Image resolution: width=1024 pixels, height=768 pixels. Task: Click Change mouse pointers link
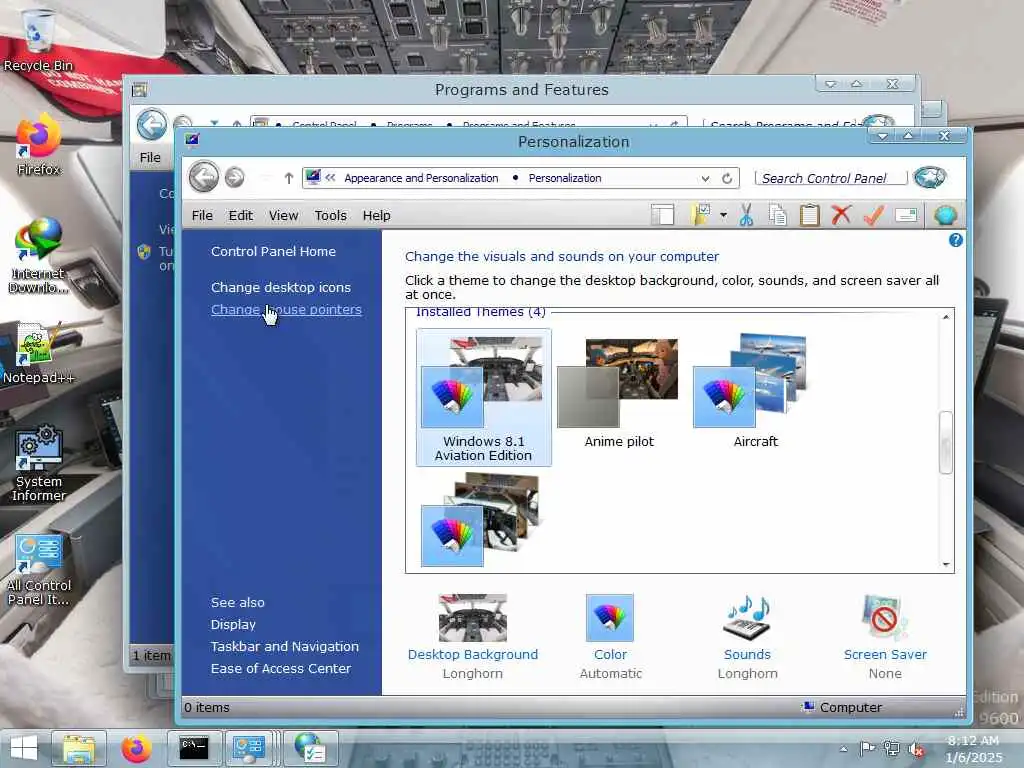286,310
